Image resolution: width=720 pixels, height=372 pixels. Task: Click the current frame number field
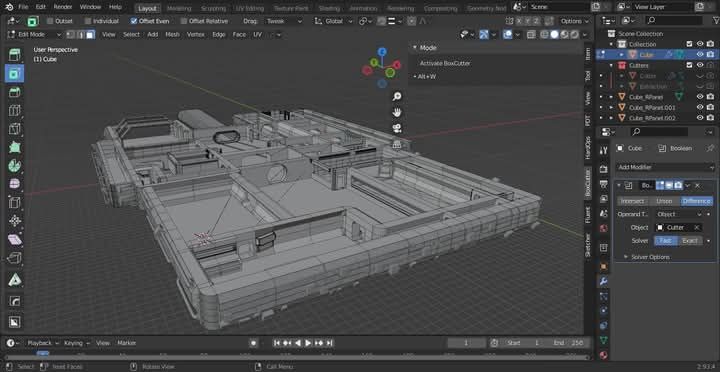click(466, 343)
